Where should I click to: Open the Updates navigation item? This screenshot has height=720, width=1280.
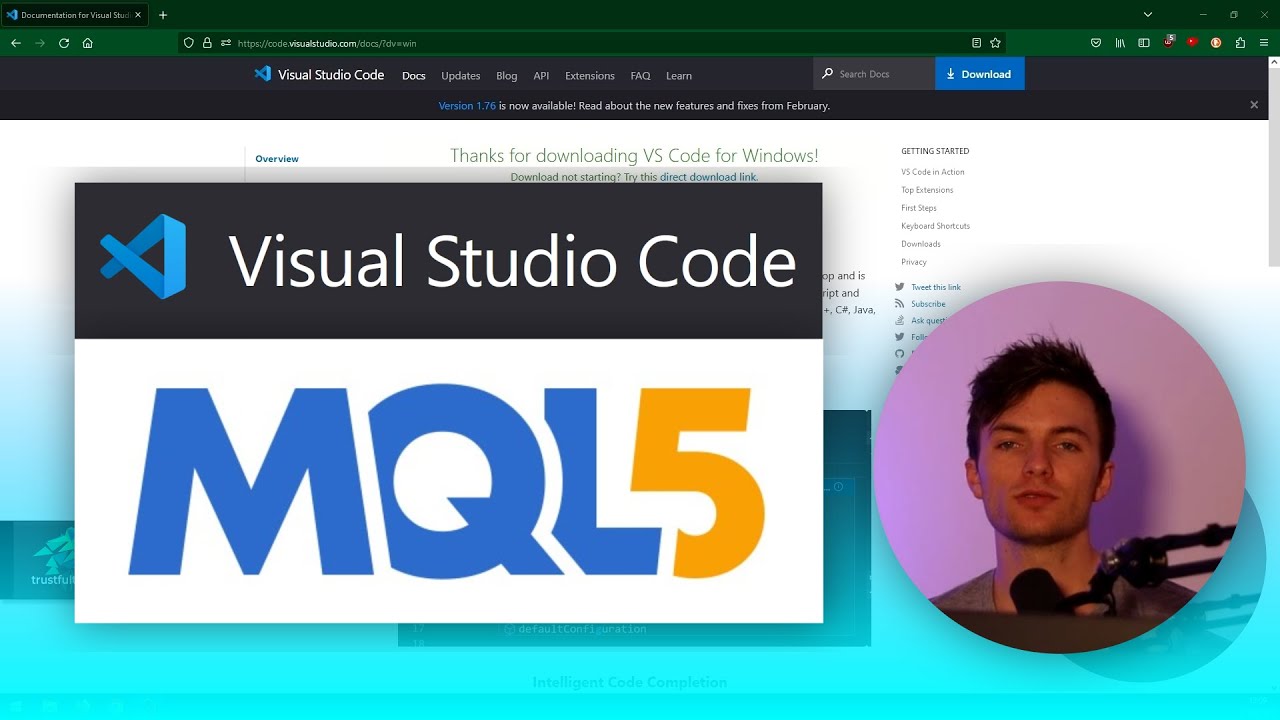(x=461, y=76)
